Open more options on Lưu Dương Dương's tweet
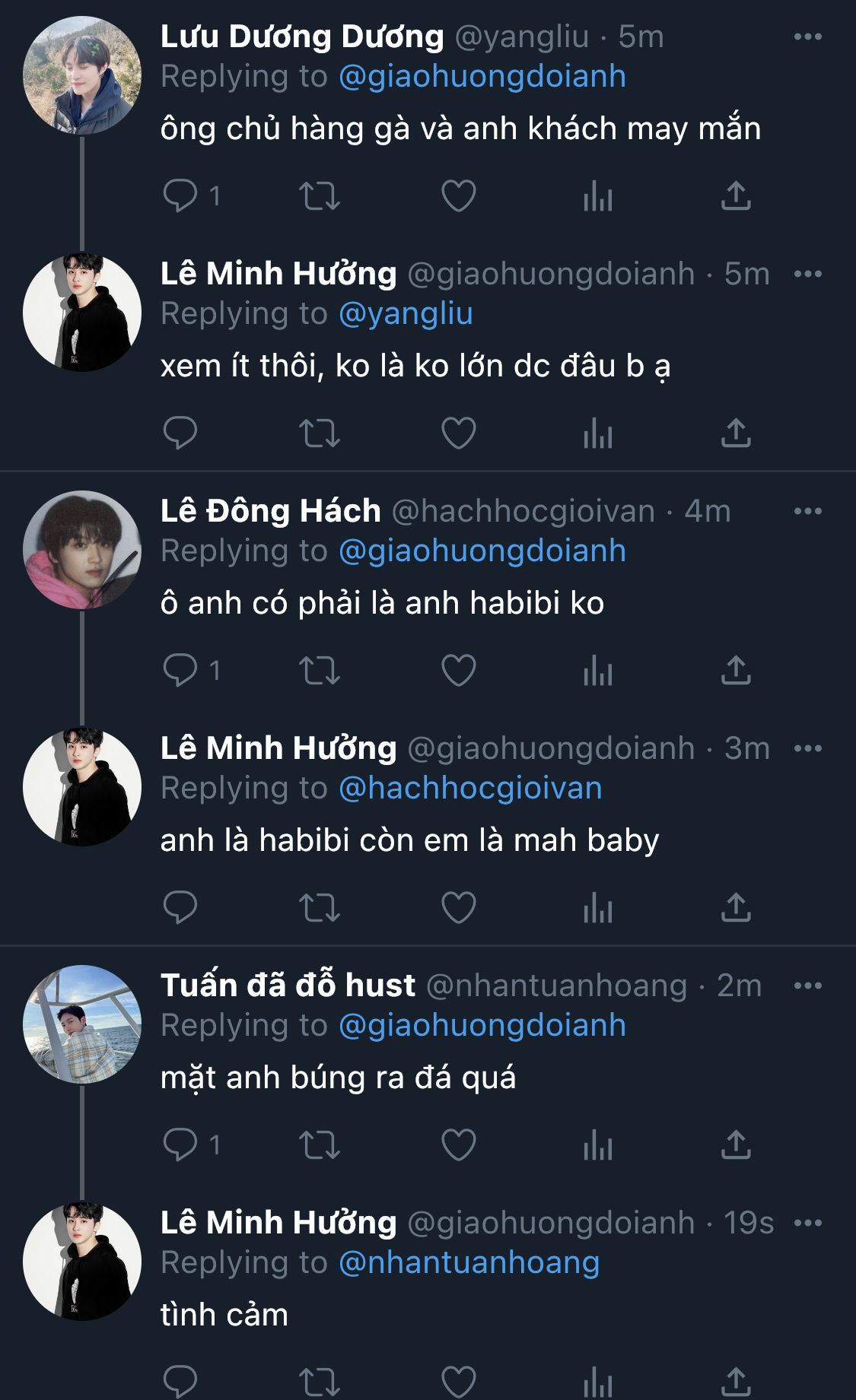The width and height of the screenshot is (856, 1400). [x=807, y=37]
